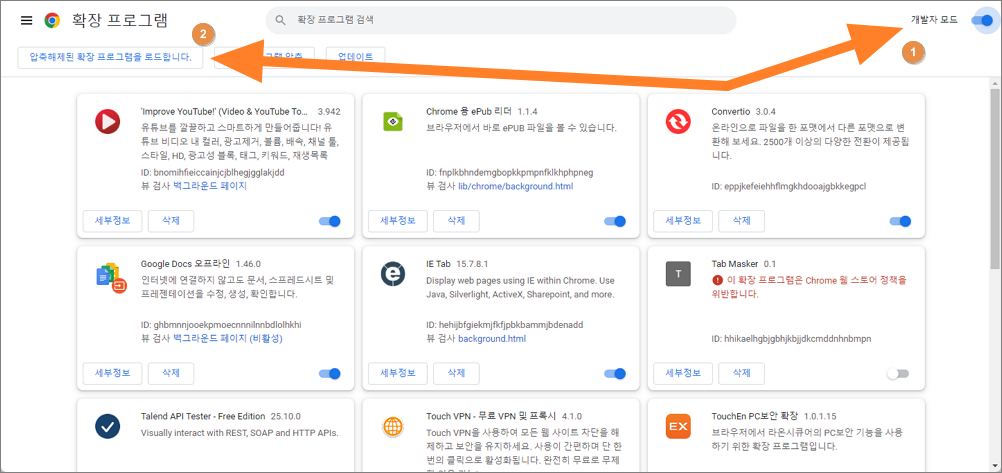This screenshot has height=473, width=1002.
Task: Open lib/chrome/background.html link
Action: [516, 187]
